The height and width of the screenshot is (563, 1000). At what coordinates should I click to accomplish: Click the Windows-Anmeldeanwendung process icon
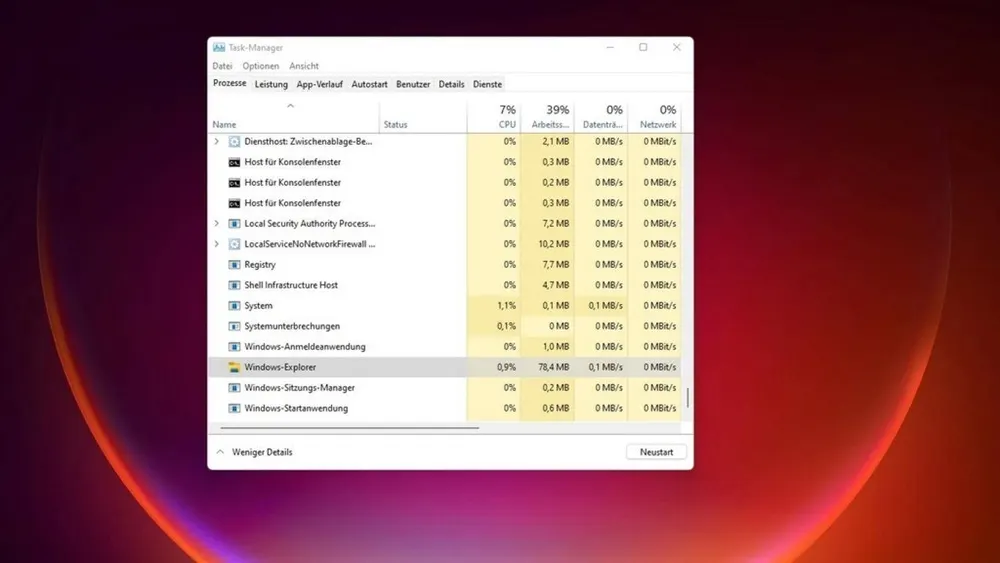click(234, 347)
